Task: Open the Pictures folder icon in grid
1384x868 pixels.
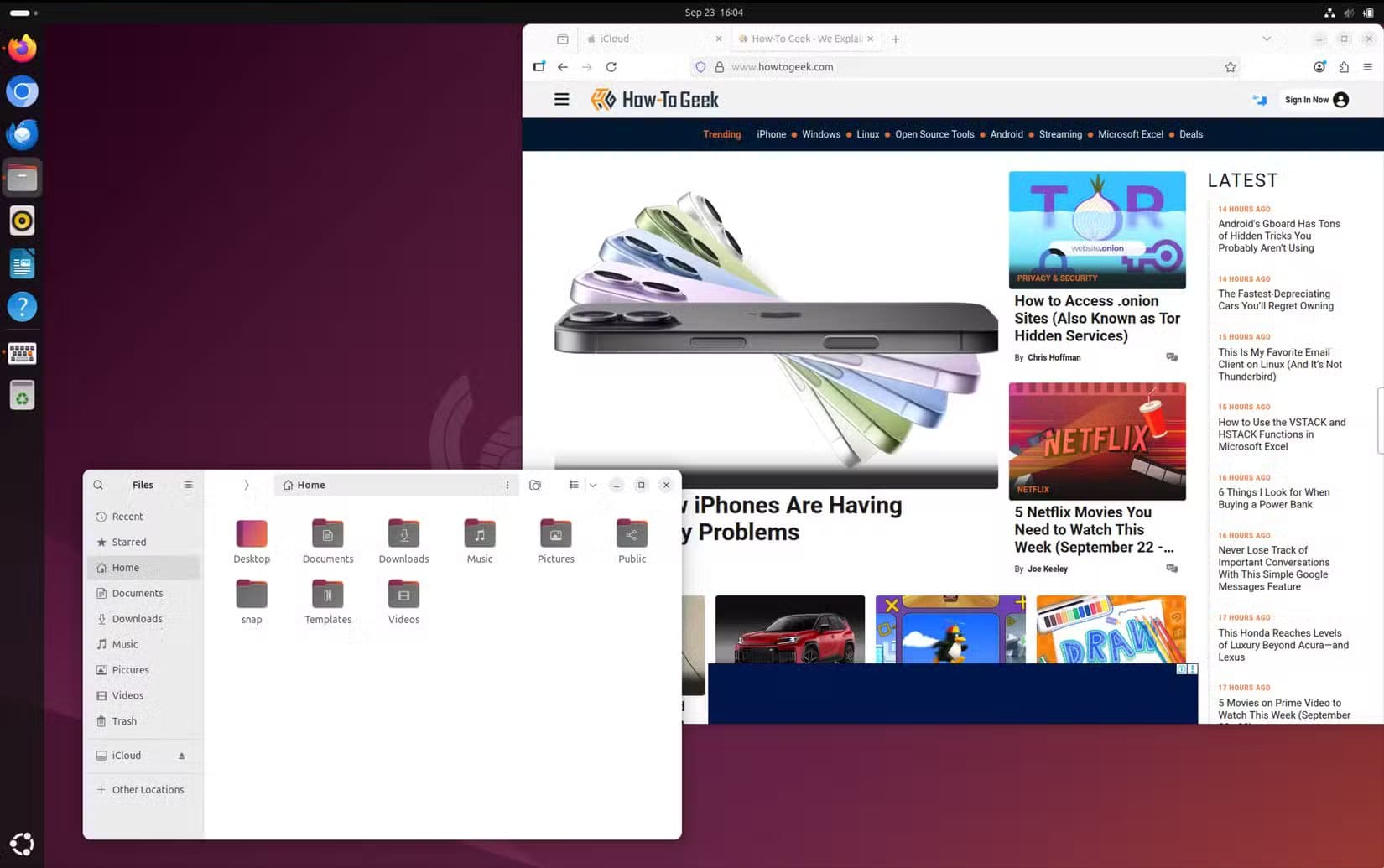Action: (x=555, y=541)
